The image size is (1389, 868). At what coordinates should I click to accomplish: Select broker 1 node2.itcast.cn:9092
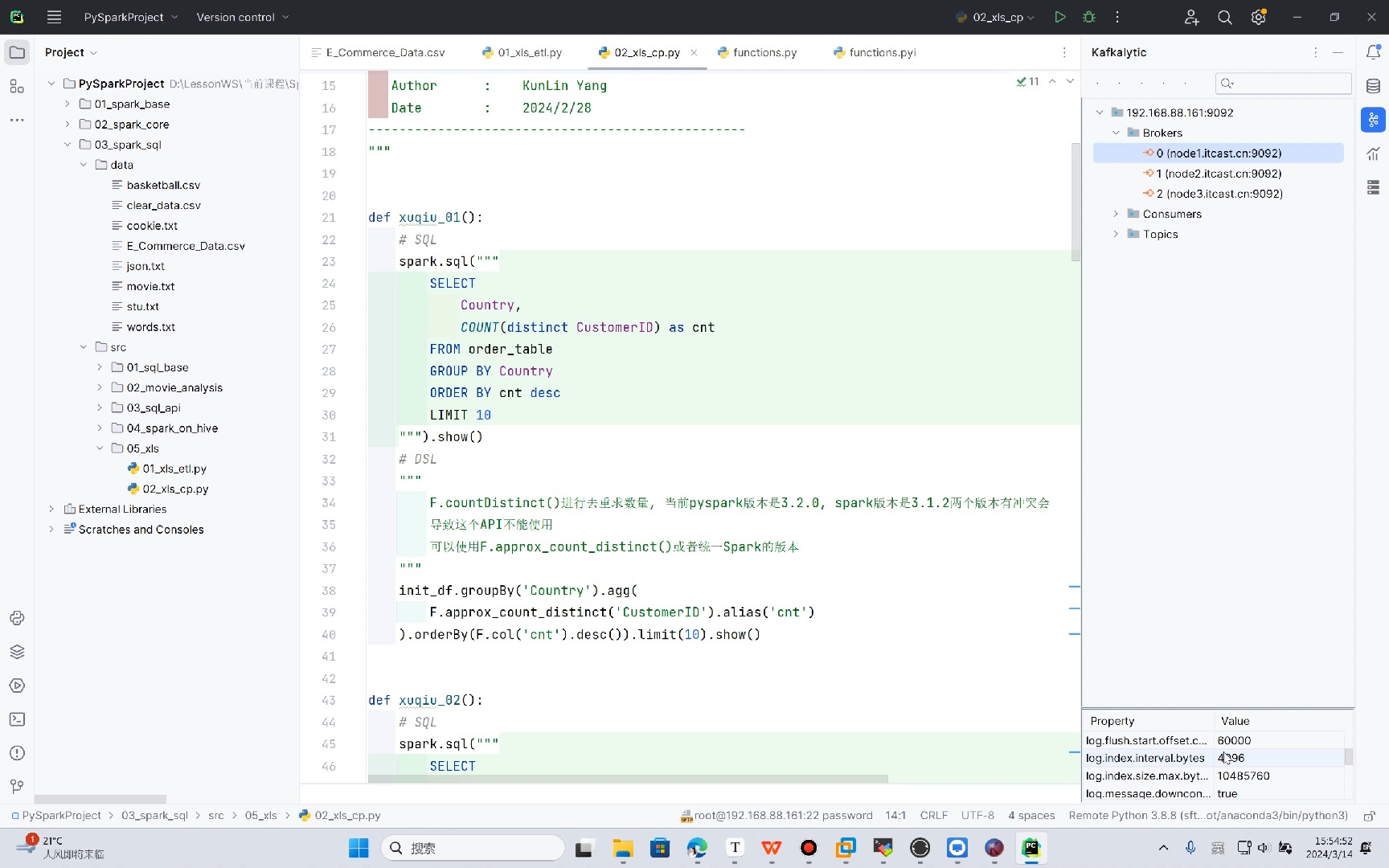1218,174
